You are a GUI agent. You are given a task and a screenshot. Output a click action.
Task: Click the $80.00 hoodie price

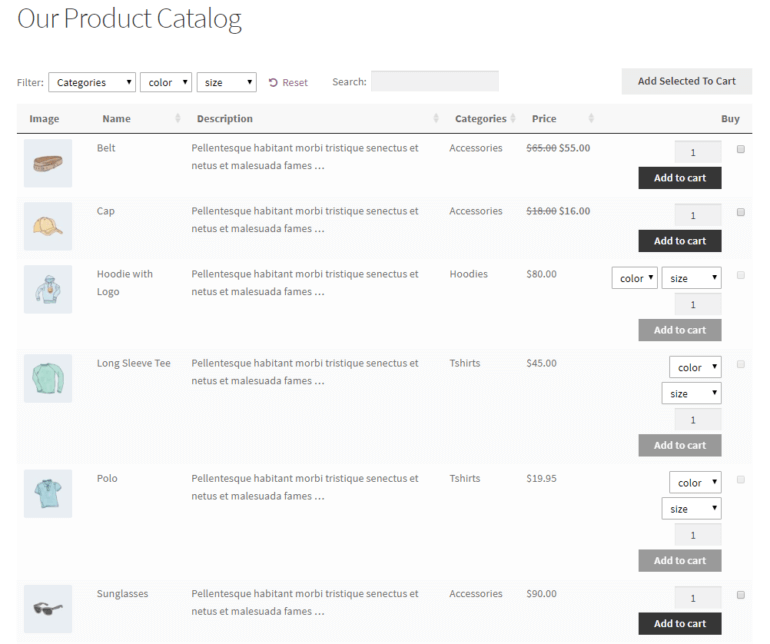542,274
